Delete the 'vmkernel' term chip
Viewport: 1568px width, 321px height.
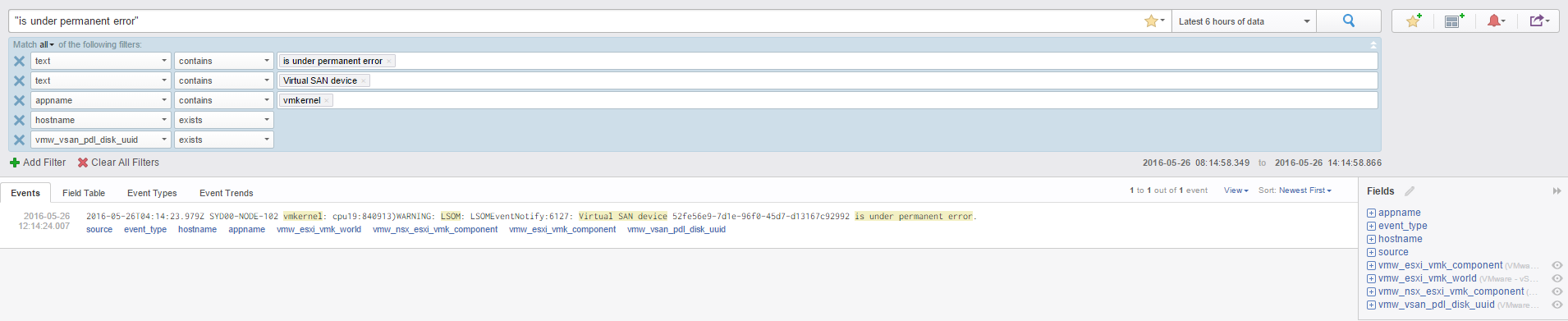[x=327, y=101]
